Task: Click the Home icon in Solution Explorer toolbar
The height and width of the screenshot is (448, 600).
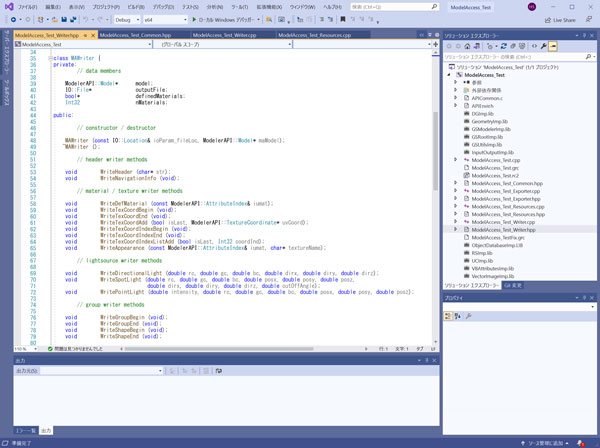Action: 468,46
